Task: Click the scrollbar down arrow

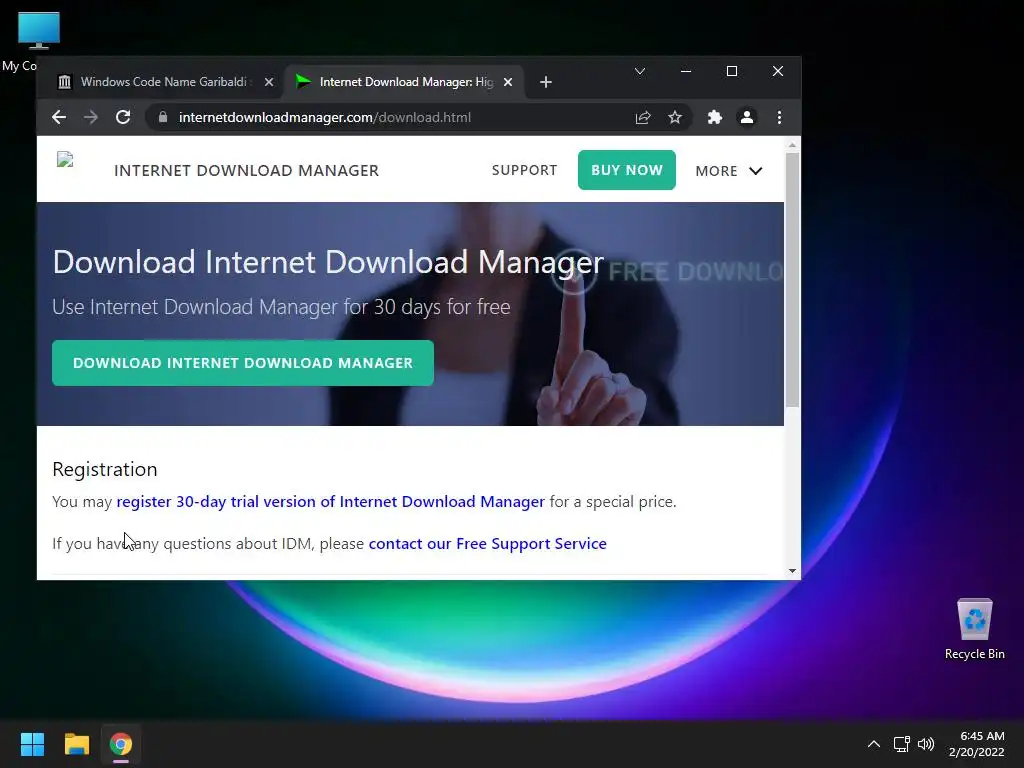Action: (x=792, y=571)
